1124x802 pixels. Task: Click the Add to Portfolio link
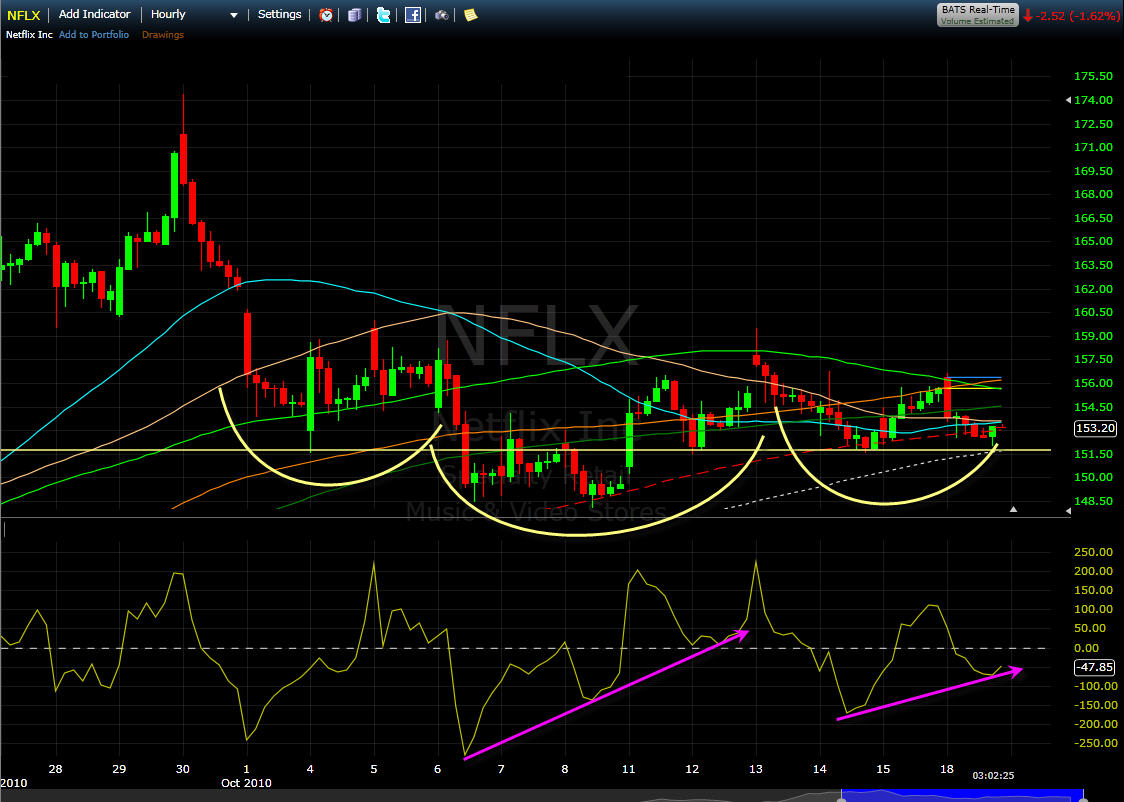click(94, 34)
